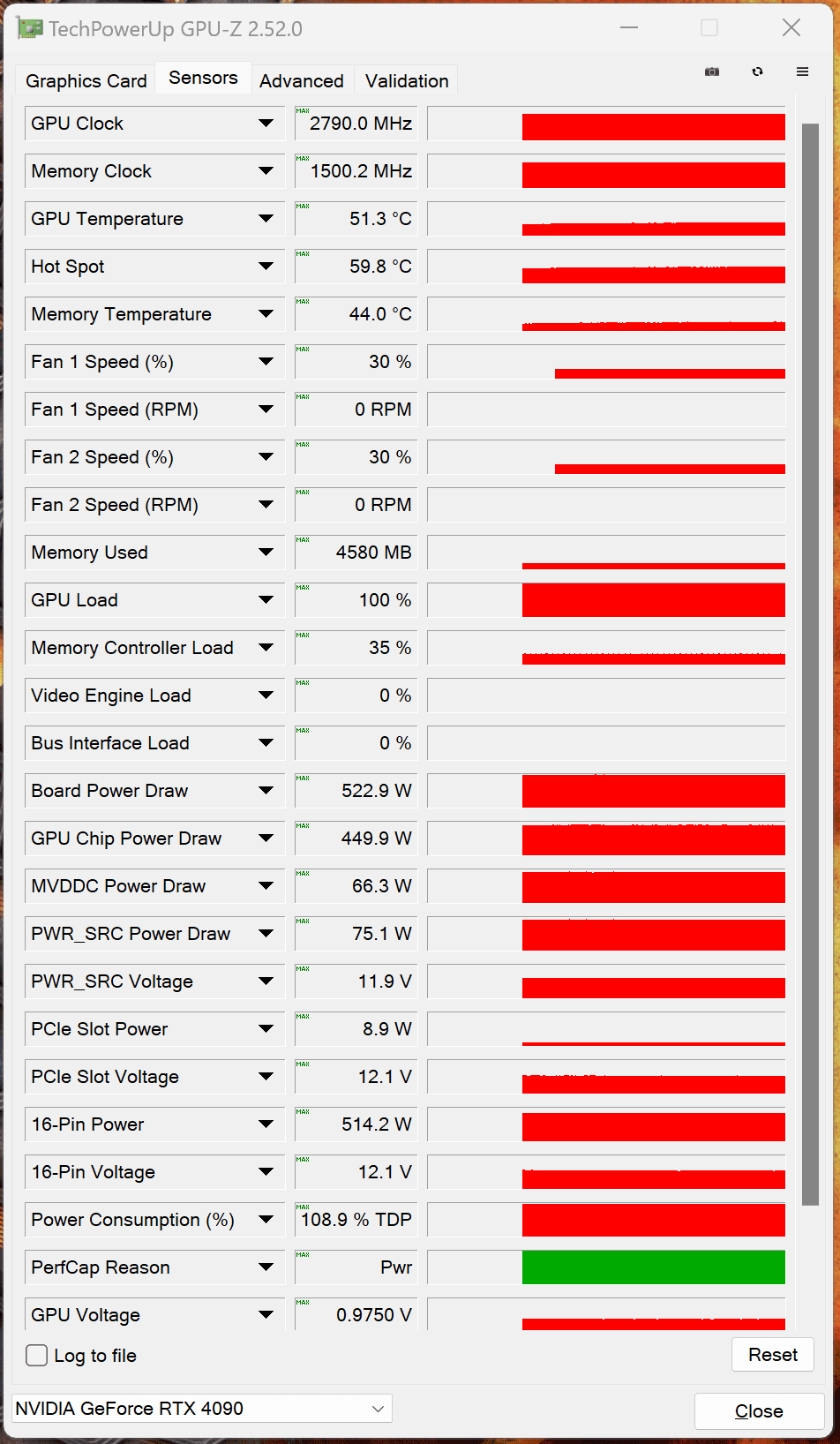Click the Close button at the bottom
This screenshot has height=1444, width=840.
(x=759, y=1411)
